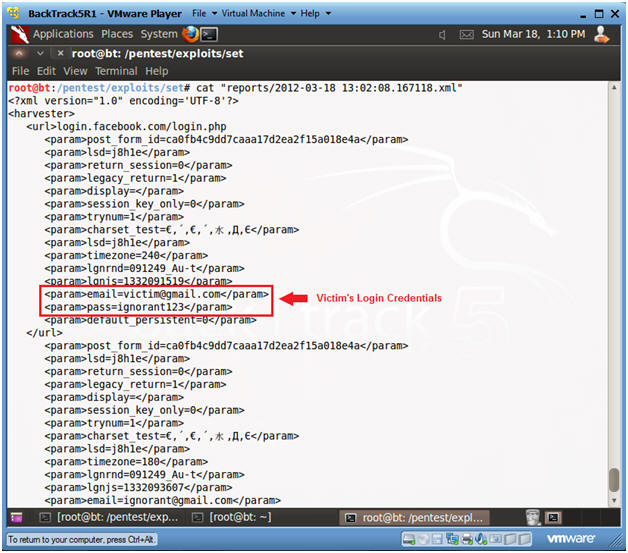Open the user session icon

(x=601, y=34)
